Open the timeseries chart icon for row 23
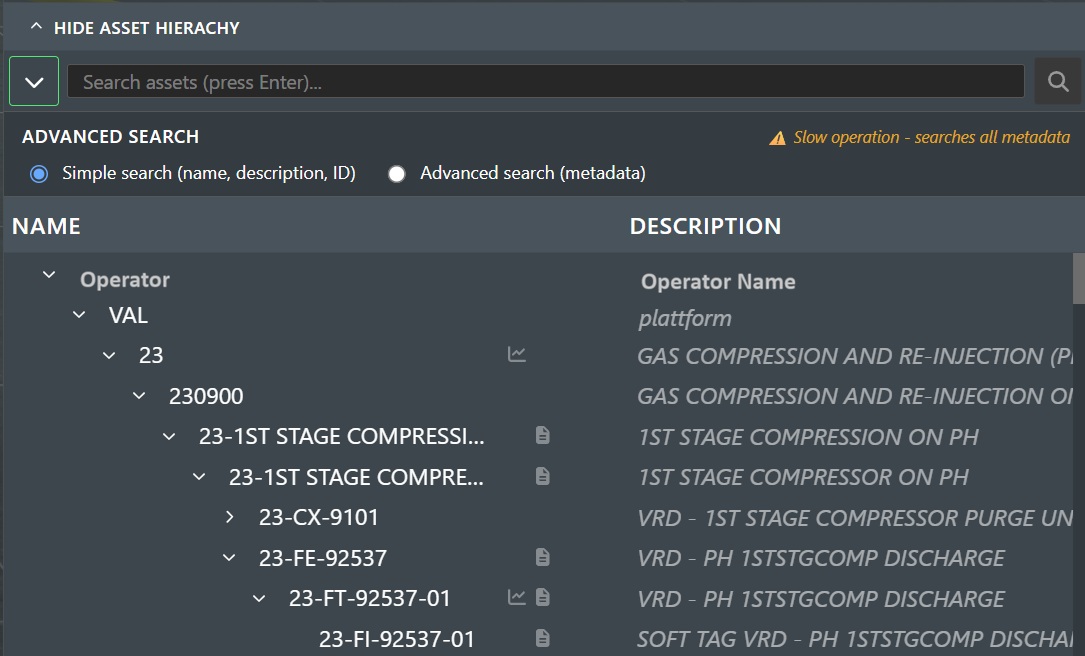 tap(516, 354)
